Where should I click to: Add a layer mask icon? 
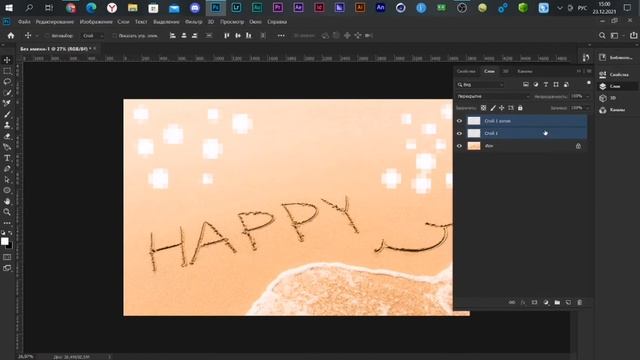tap(534, 302)
